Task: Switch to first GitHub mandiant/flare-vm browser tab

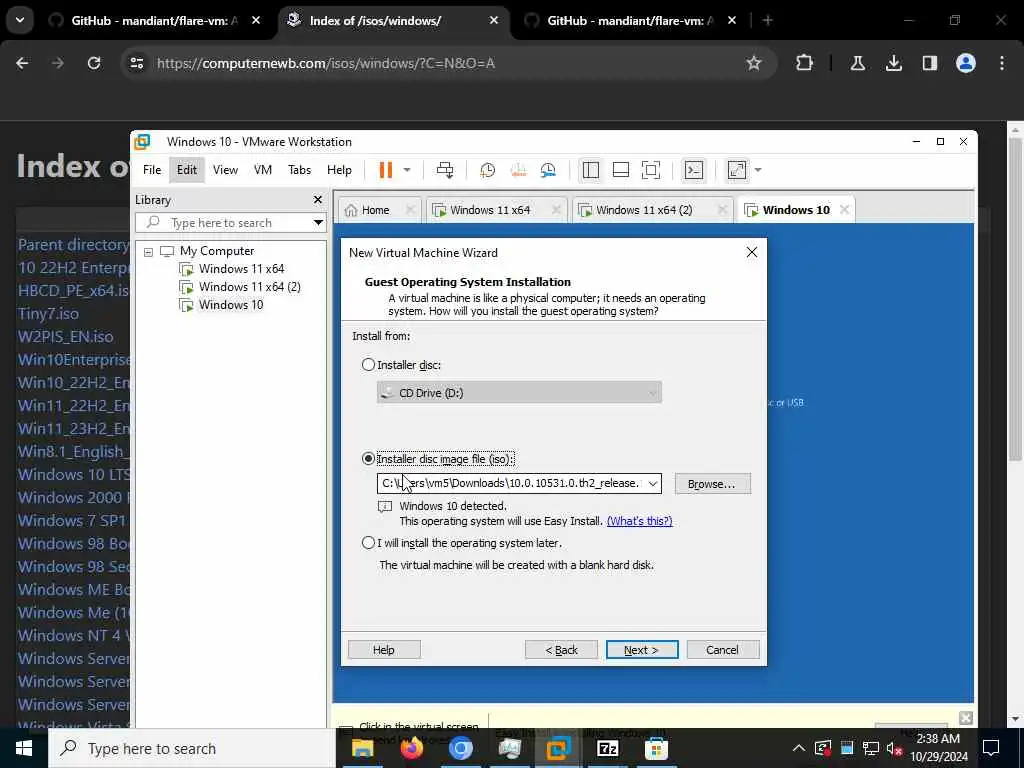Action: (x=155, y=21)
